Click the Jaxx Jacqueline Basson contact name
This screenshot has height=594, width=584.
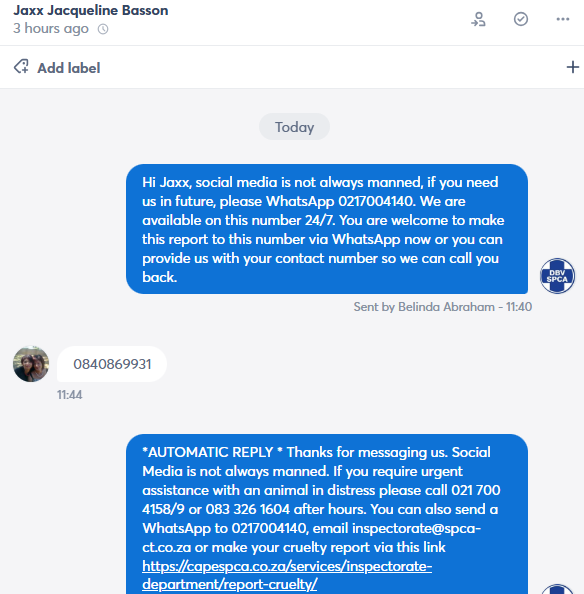click(91, 10)
